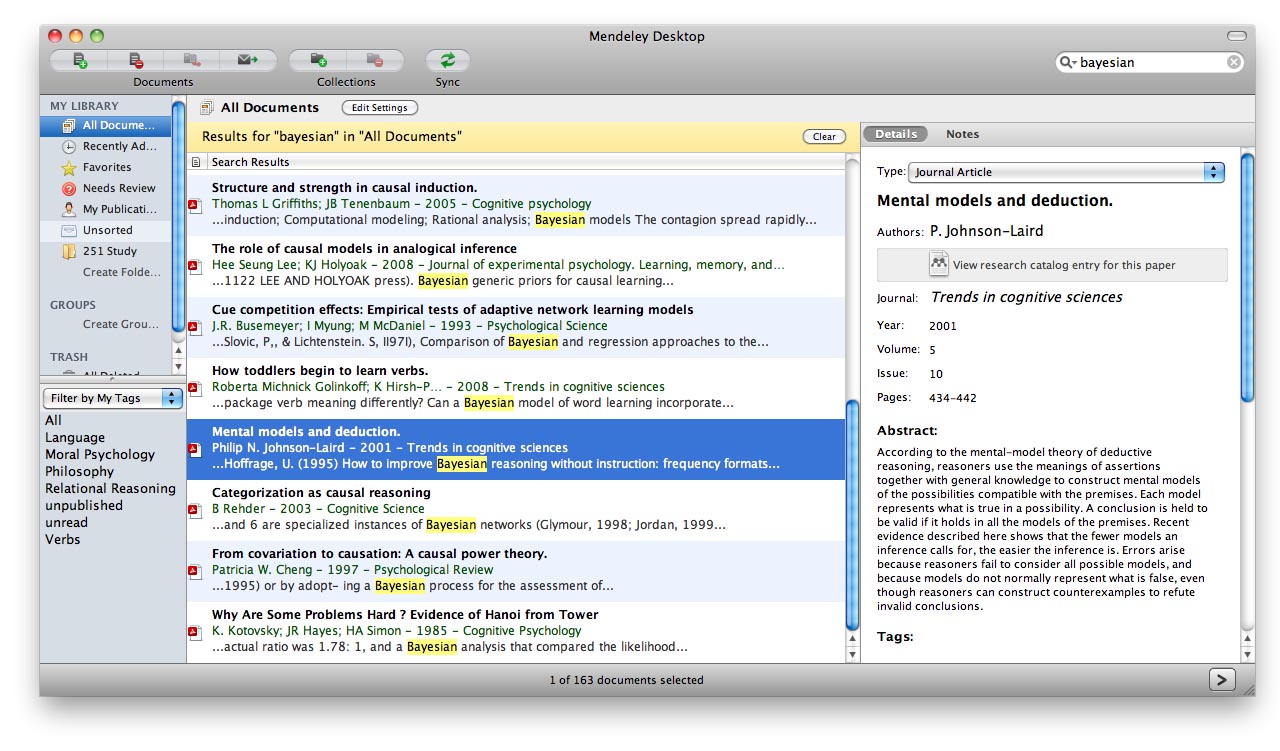Filter by the Moral Psychology tag
Image resolution: width=1280 pixels, height=751 pixels.
[x=100, y=454]
